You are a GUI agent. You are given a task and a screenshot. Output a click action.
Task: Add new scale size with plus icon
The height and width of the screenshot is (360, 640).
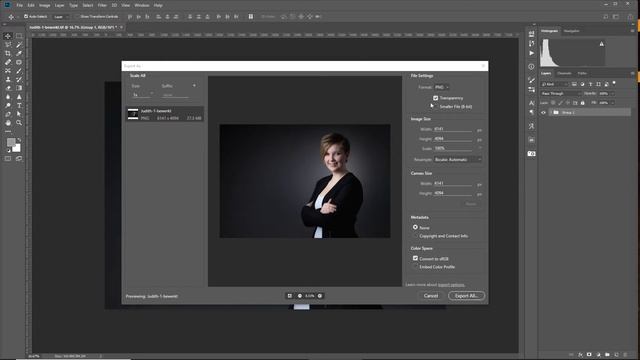194,86
